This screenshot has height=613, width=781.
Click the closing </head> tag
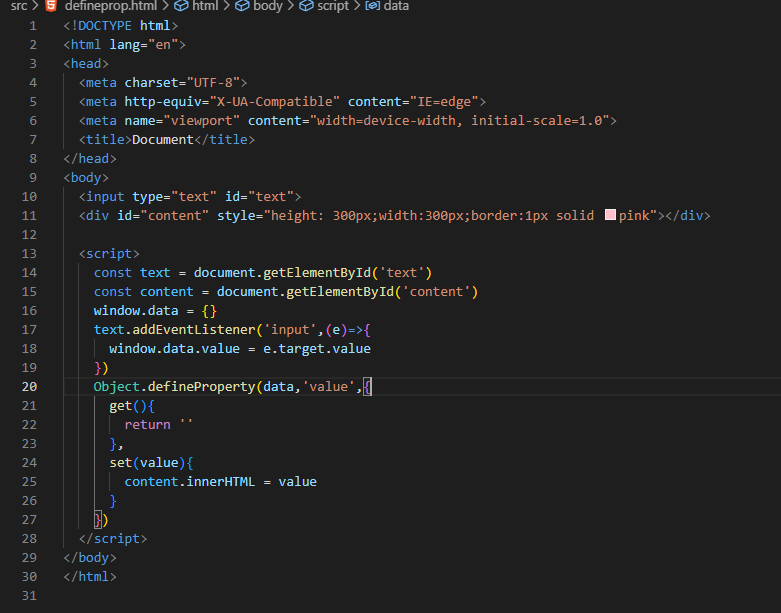point(90,158)
